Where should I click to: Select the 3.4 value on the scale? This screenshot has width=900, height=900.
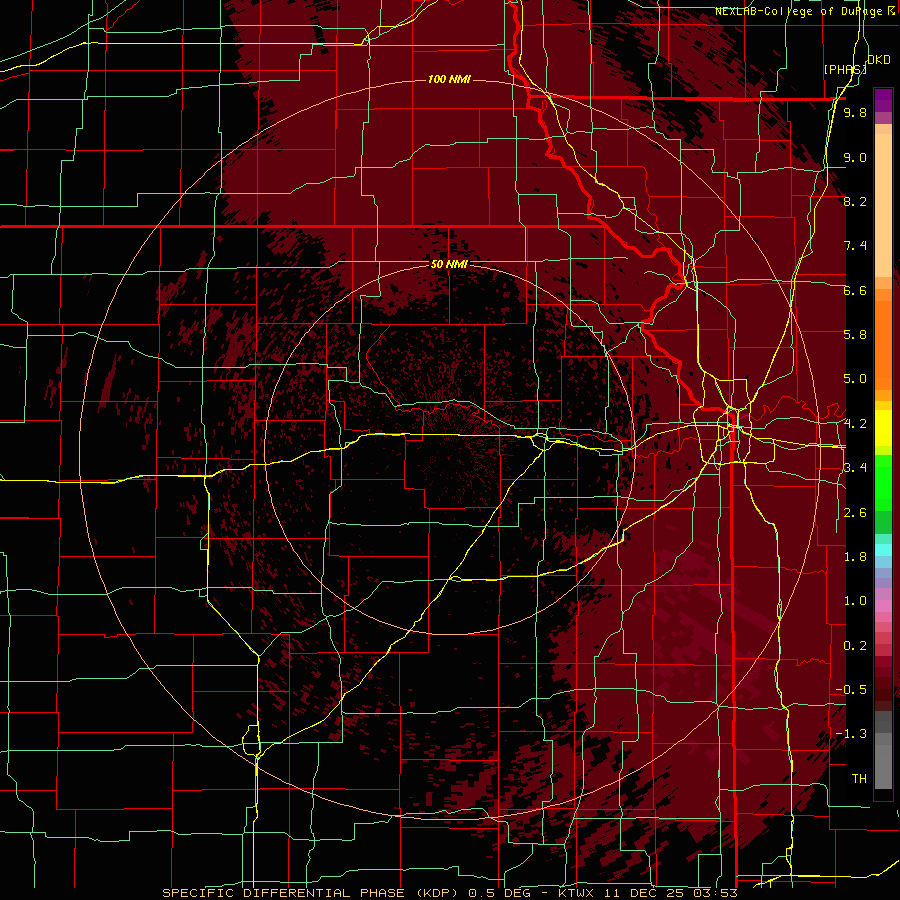click(855, 468)
